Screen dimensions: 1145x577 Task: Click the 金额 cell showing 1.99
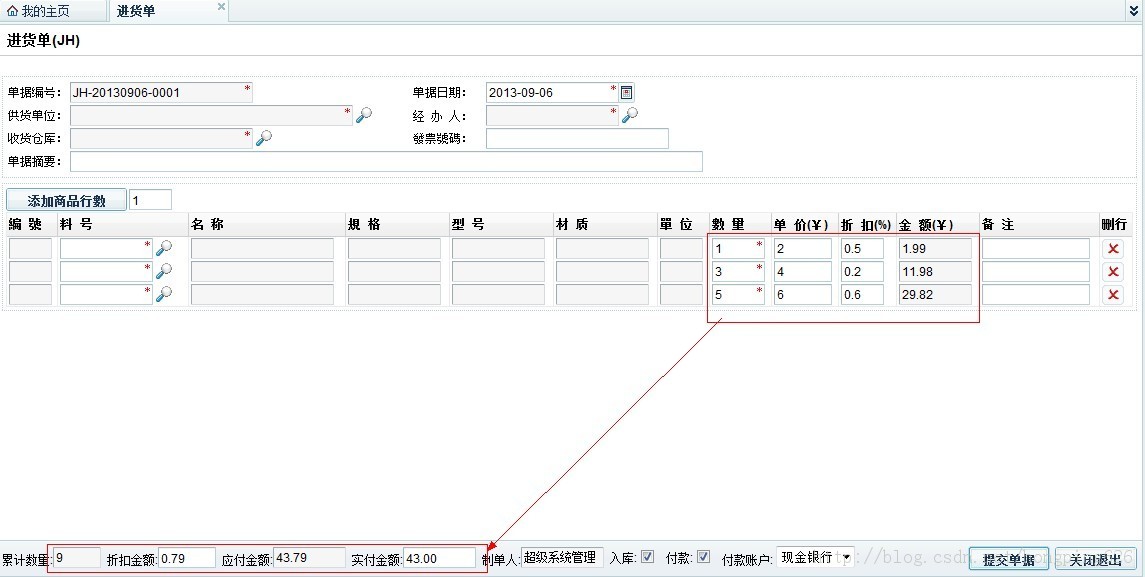(935, 249)
